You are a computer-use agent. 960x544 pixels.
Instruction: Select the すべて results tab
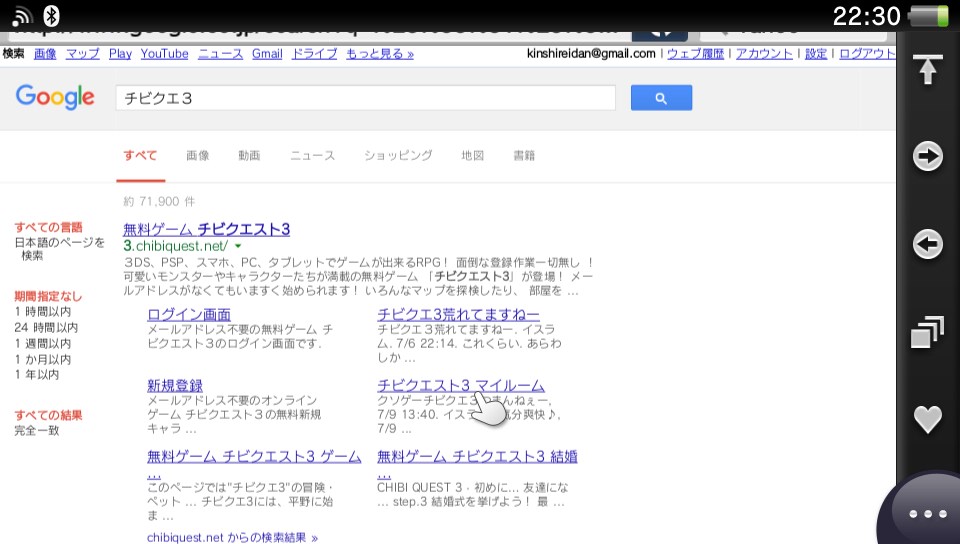coord(140,155)
